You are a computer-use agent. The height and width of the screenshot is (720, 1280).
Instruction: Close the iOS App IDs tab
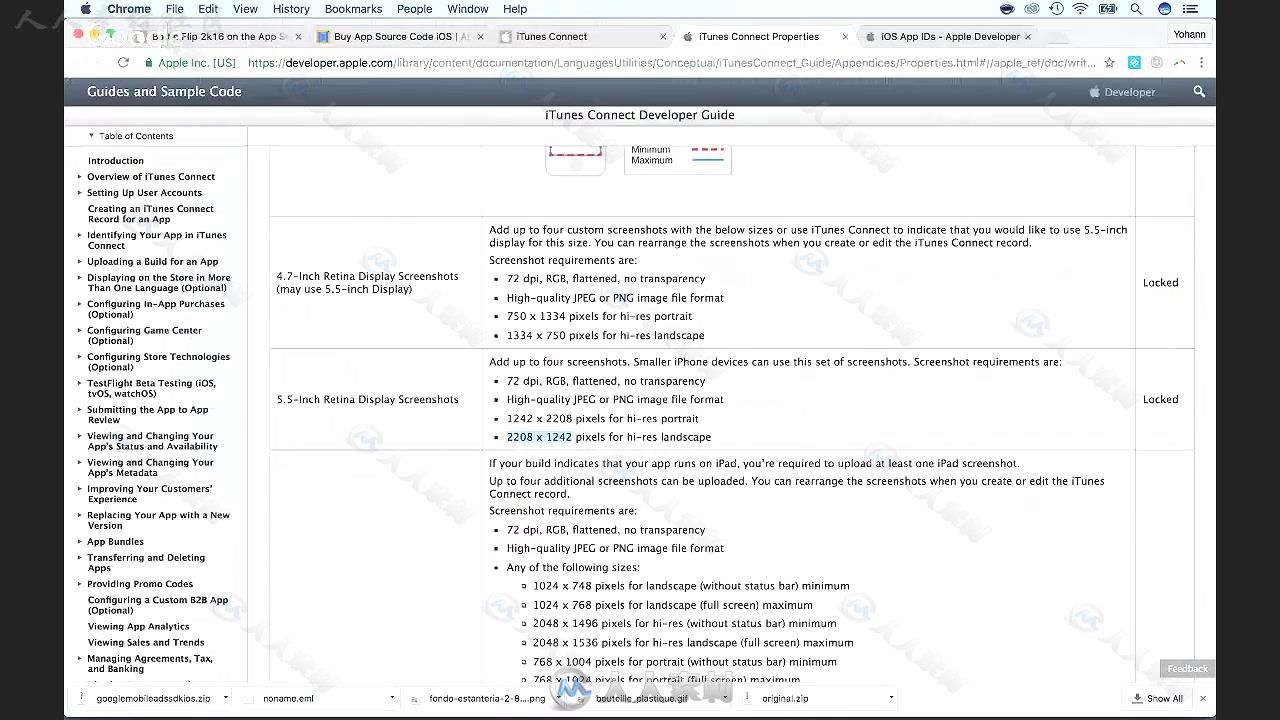tap(1027, 36)
